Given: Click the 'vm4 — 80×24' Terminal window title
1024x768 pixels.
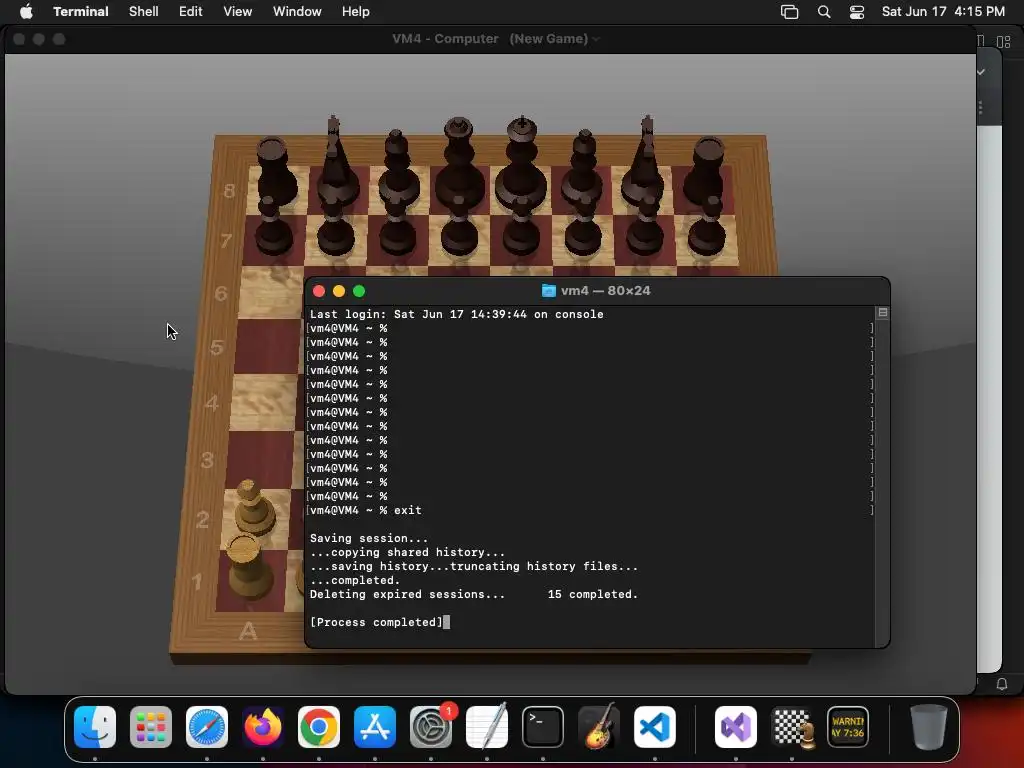Looking at the screenshot, I should pyautogui.click(x=605, y=291).
